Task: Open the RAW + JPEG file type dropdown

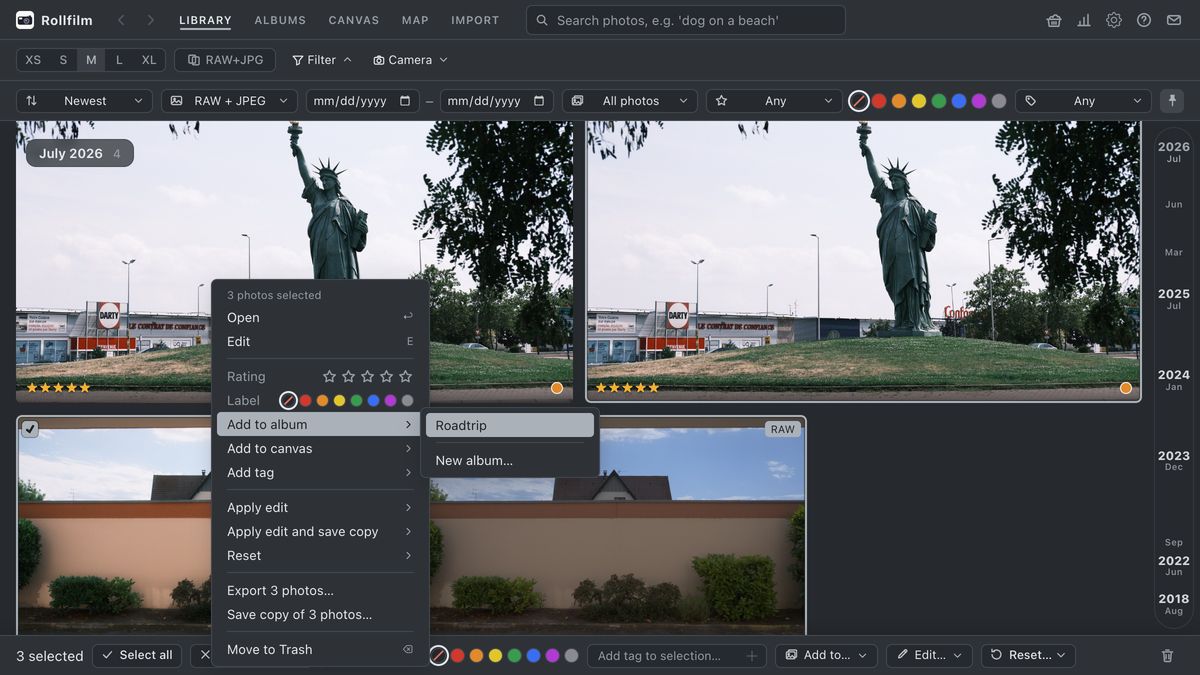Action: 229,101
